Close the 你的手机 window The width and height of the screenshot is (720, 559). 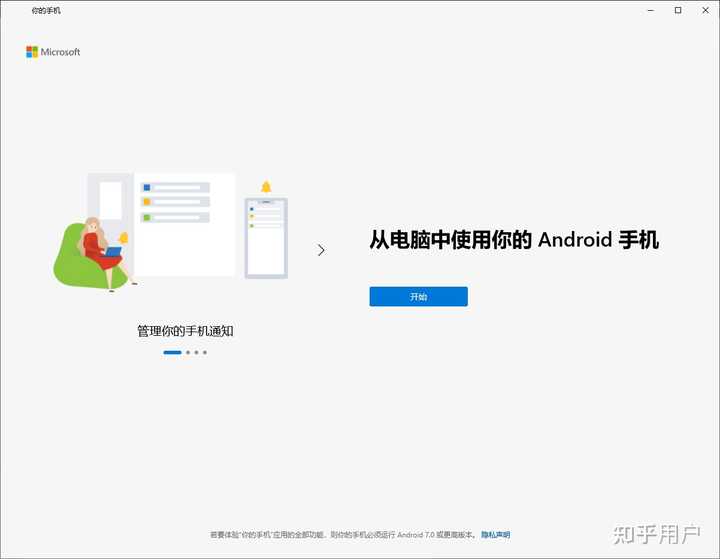click(x=705, y=10)
